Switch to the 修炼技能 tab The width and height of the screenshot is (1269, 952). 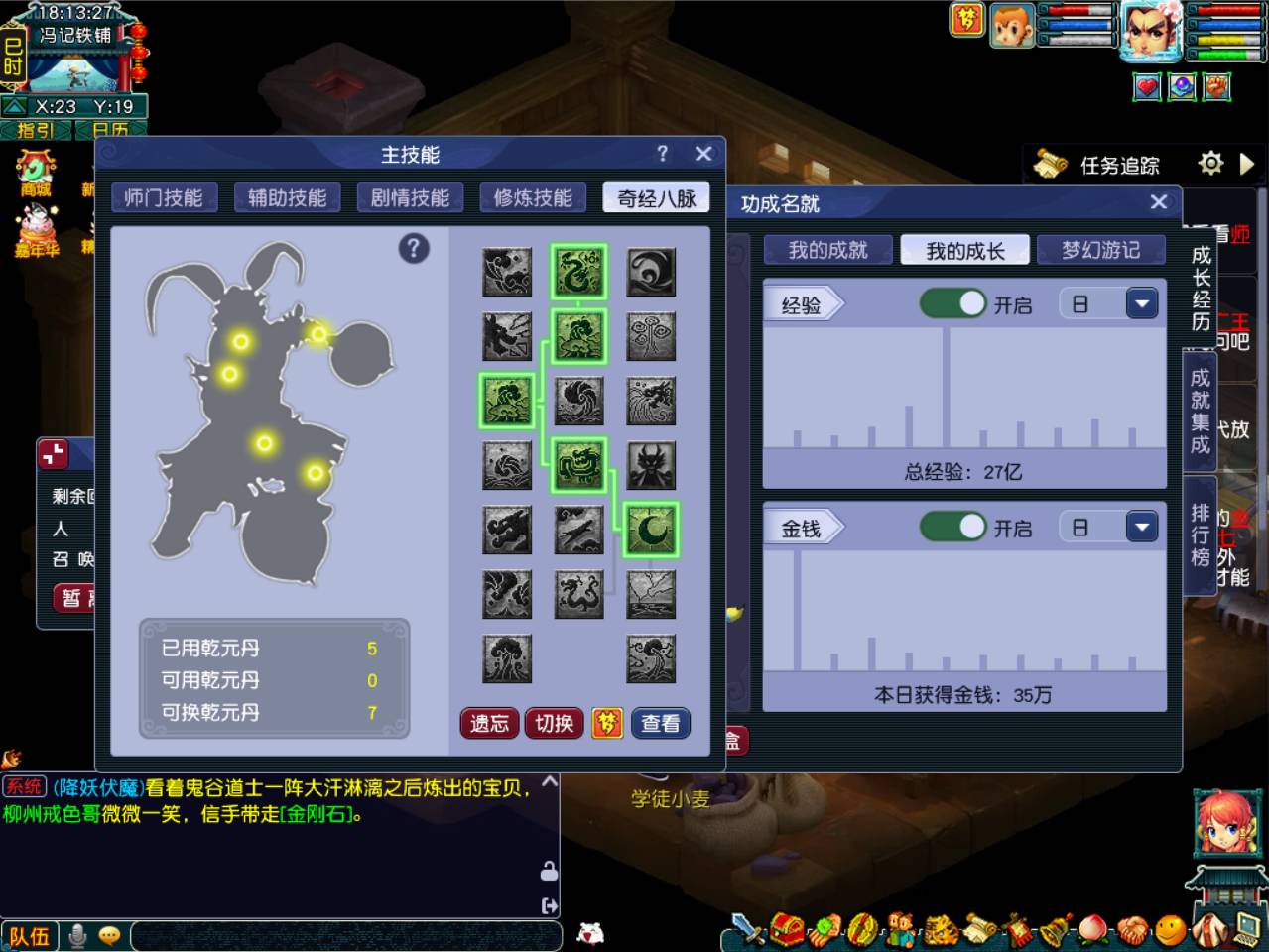pyautogui.click(x=533, y=197)
